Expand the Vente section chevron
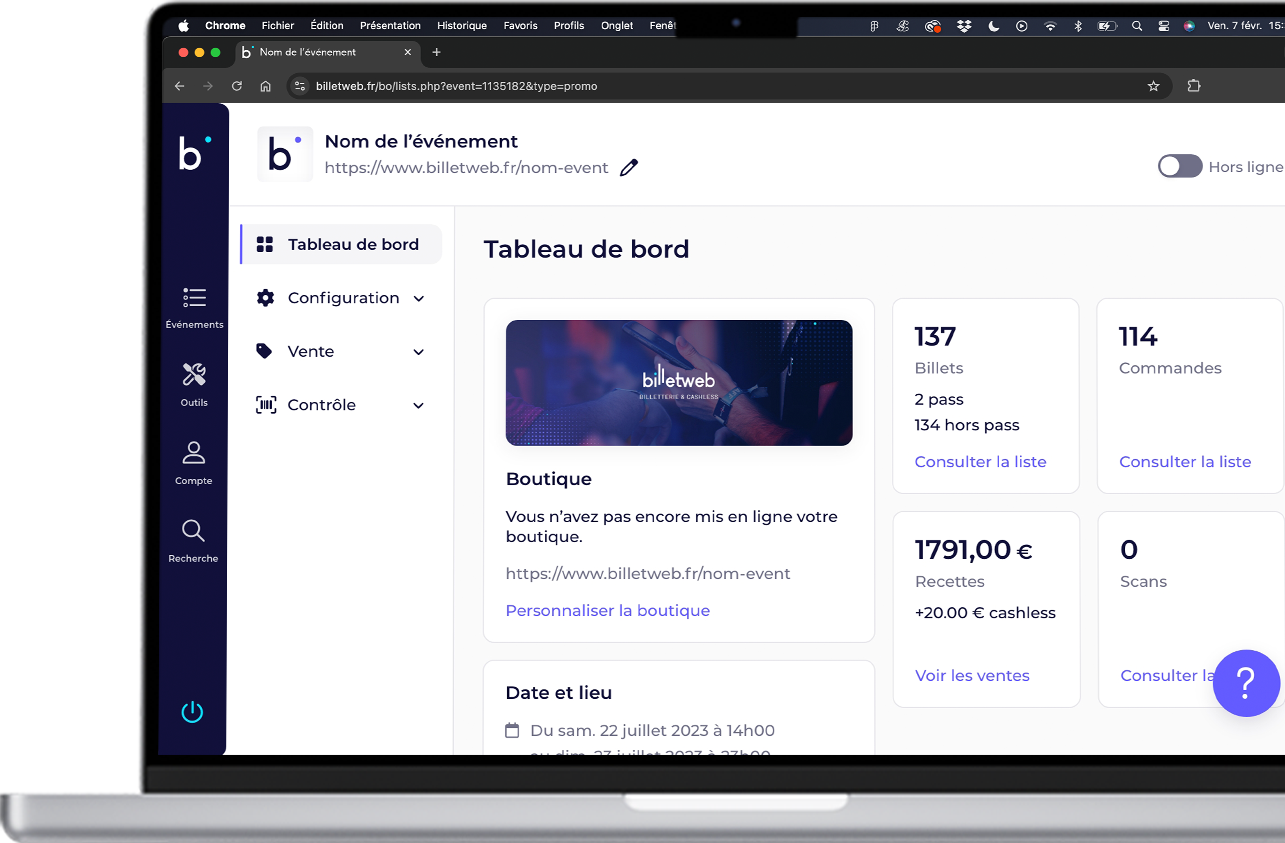Viewport: 1285px width, 843px height. pos(419,352)
